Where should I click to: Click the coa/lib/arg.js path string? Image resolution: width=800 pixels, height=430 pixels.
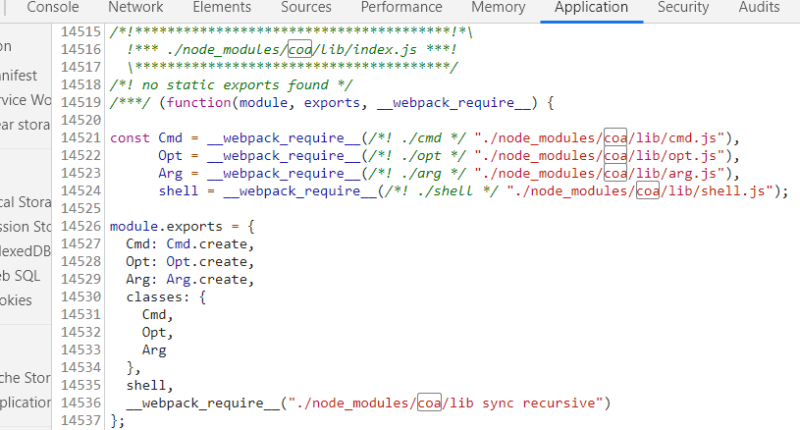pyautogui.click(x=600, y=173)
